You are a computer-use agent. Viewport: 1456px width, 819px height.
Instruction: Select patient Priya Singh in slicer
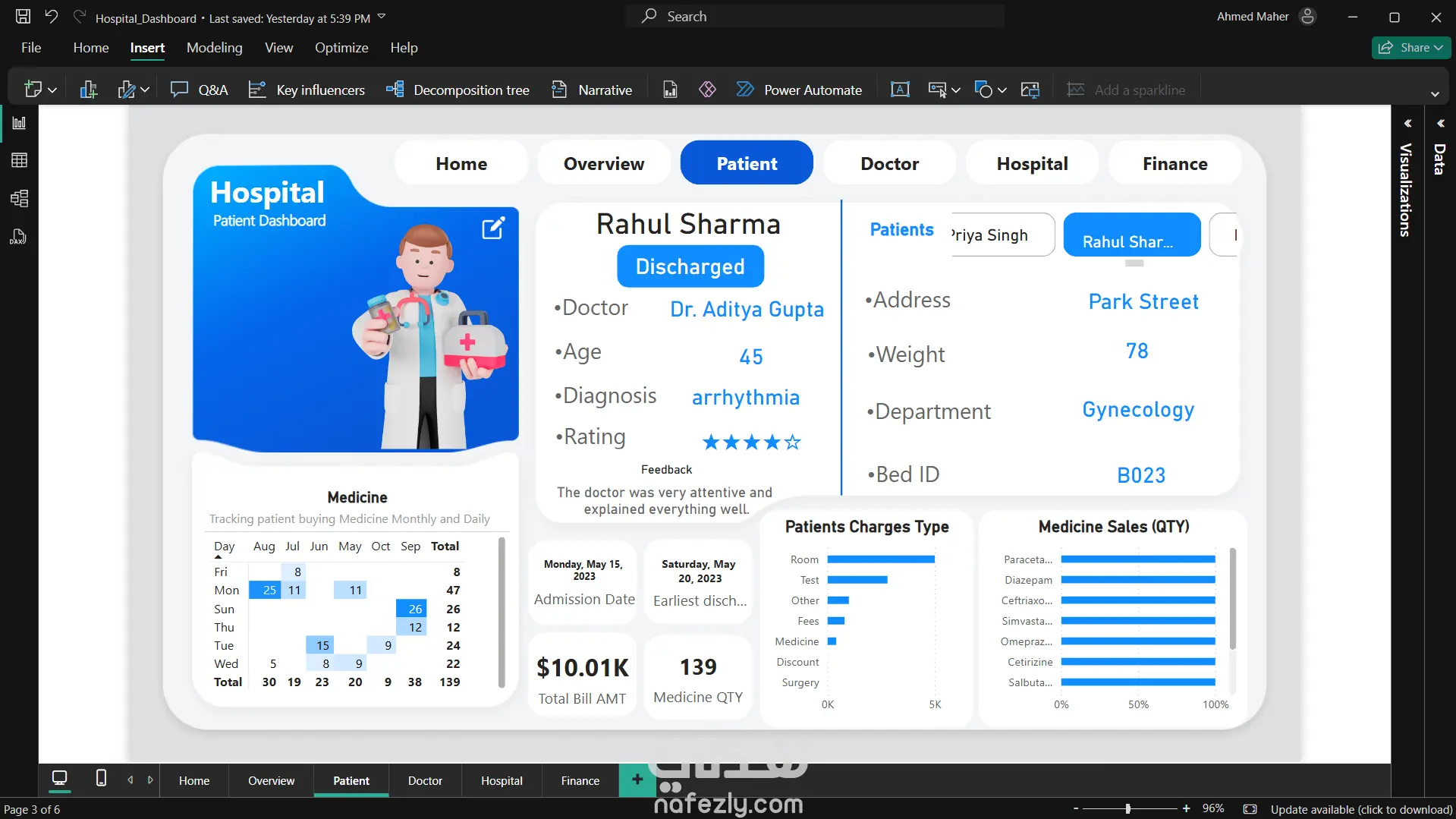click(1002, 235)
